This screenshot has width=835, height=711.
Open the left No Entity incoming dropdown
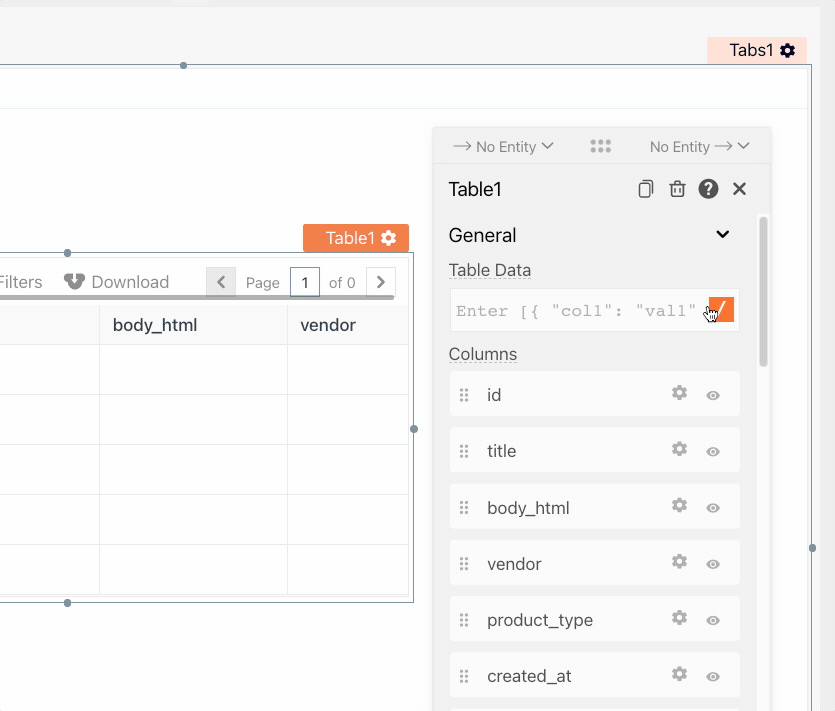(503, 147)
